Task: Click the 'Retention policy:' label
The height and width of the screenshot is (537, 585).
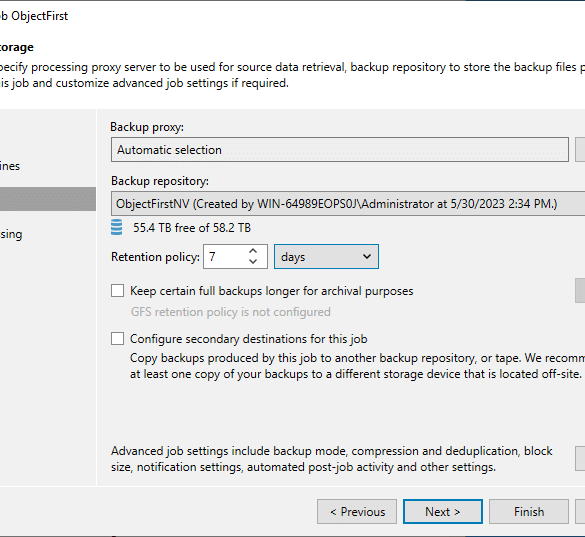Action: point(155,257)
